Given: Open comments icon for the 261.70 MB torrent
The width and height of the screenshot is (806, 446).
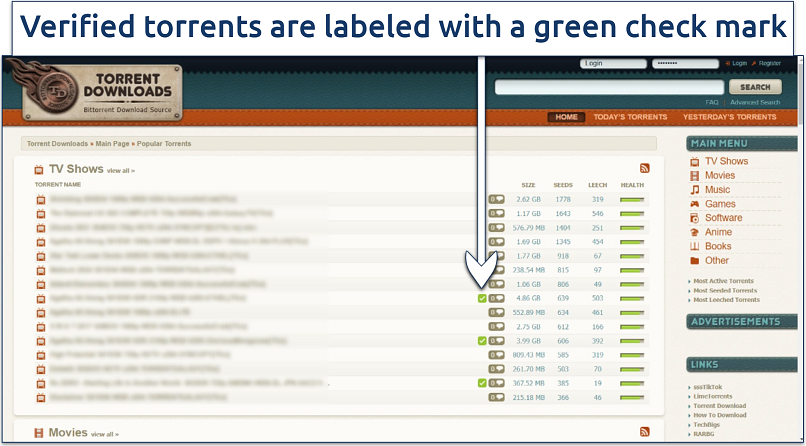Looking at the screenshot, I should click(x=497, y=368).
